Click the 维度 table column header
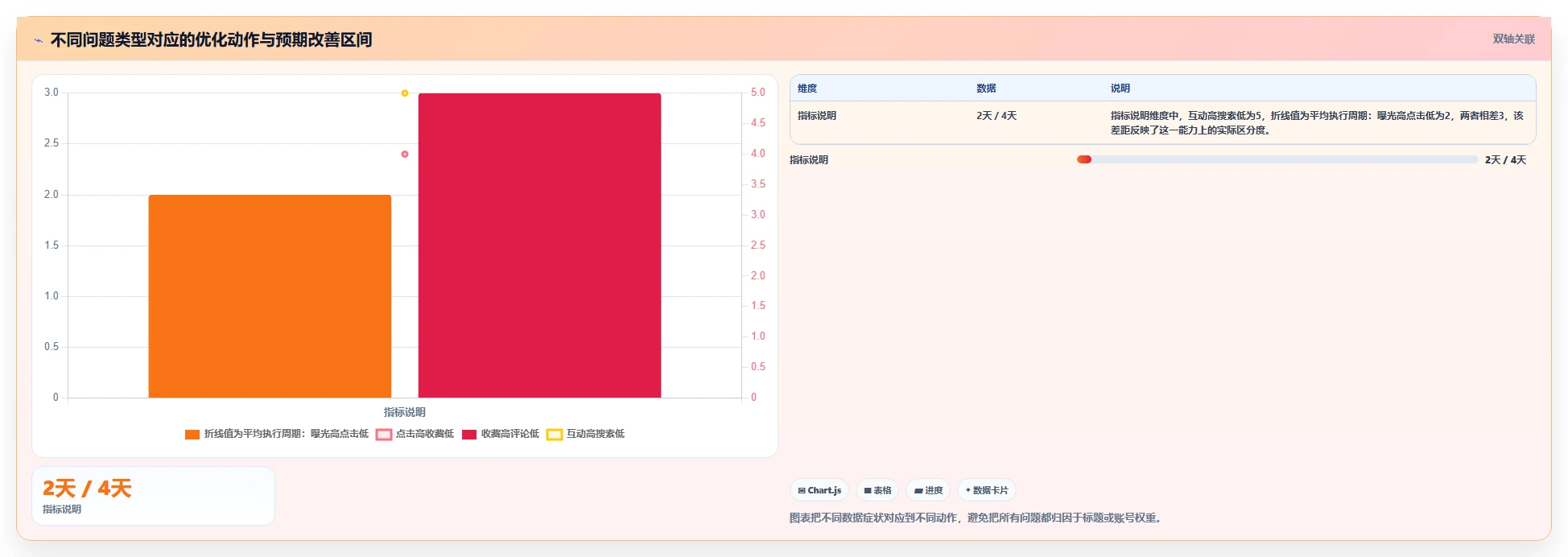 coord(807,89)
